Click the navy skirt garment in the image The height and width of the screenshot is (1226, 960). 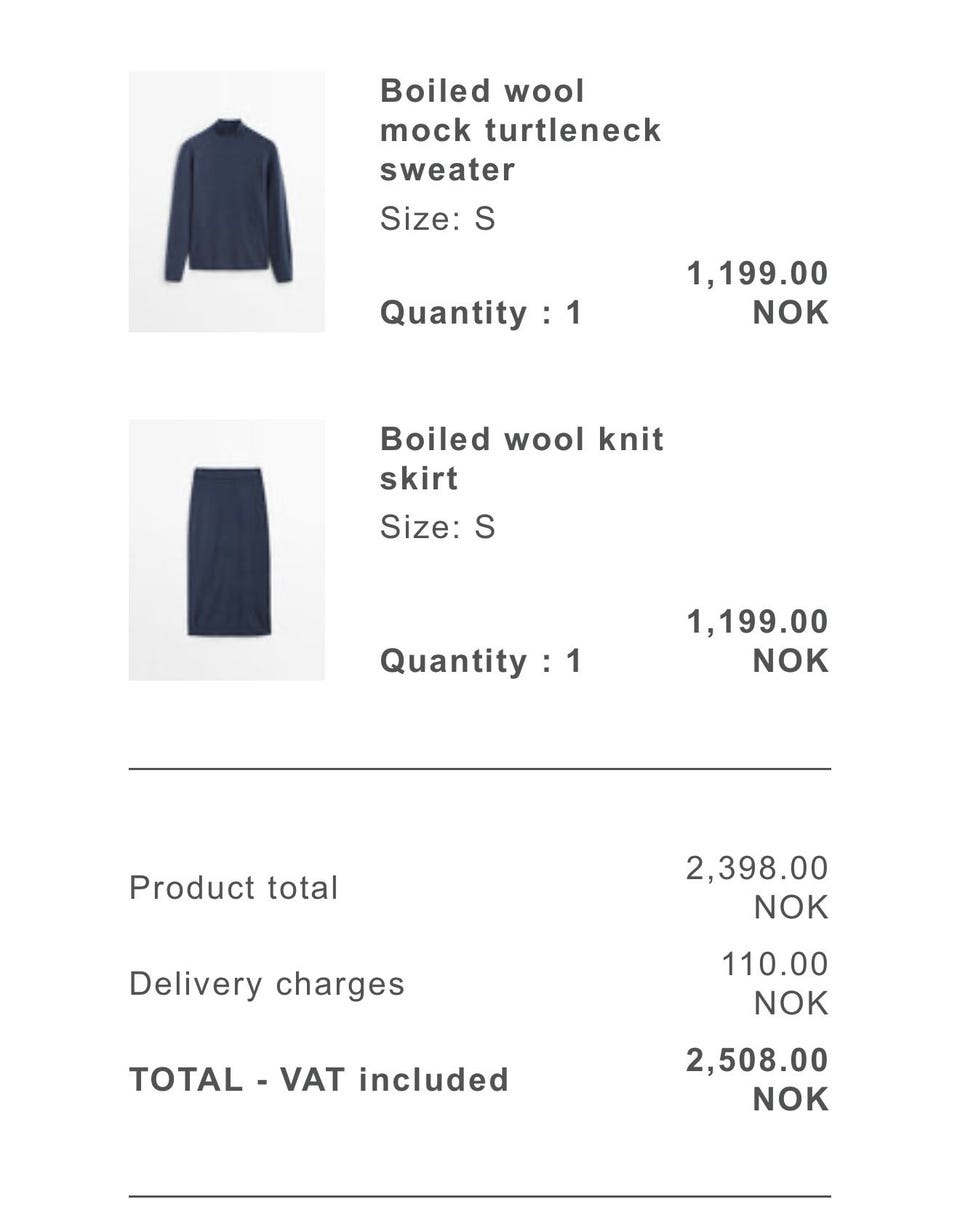(229, 550)
